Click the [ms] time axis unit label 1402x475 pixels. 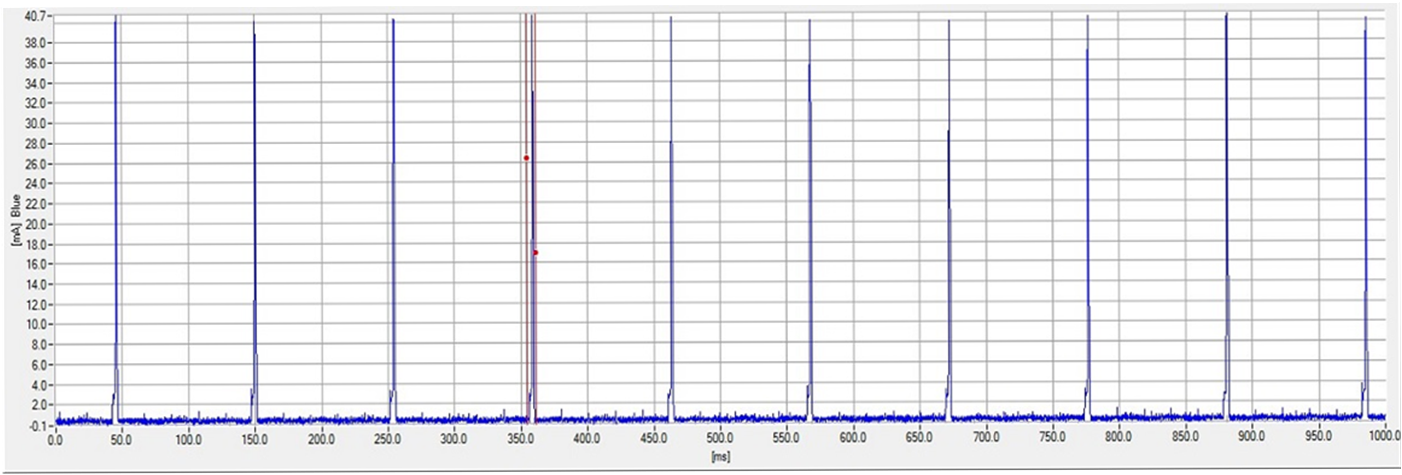[719, 457]
